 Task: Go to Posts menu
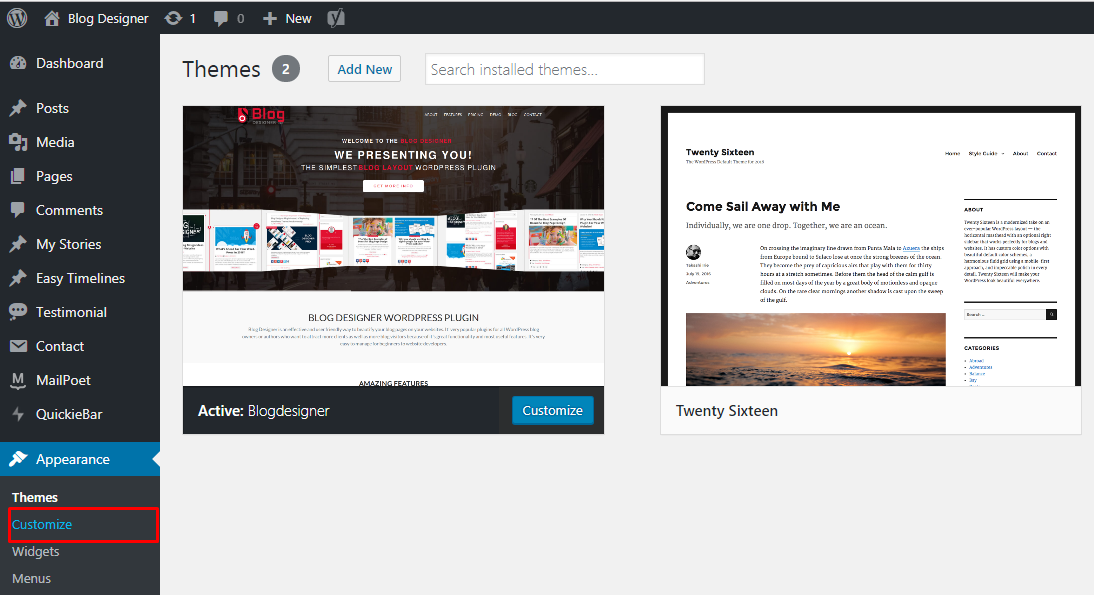point(52,108)
